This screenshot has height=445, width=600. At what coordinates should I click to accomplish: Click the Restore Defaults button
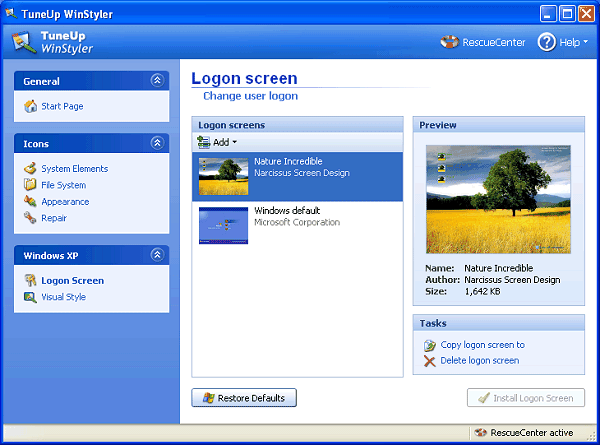pyautogui.click(x=244, y=398)
